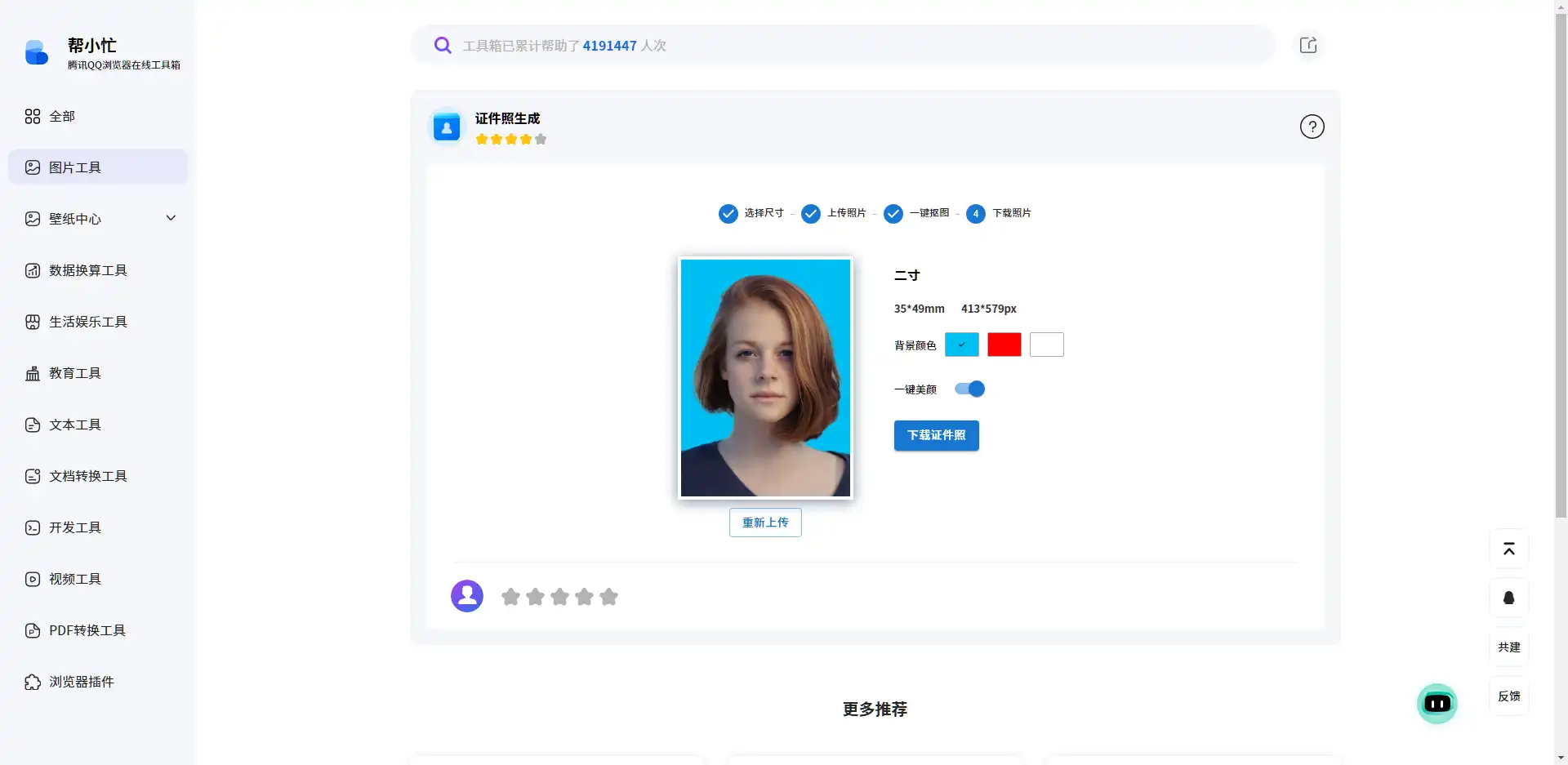
Task: Click the purple user avatar icon
Action: [467, 596]
